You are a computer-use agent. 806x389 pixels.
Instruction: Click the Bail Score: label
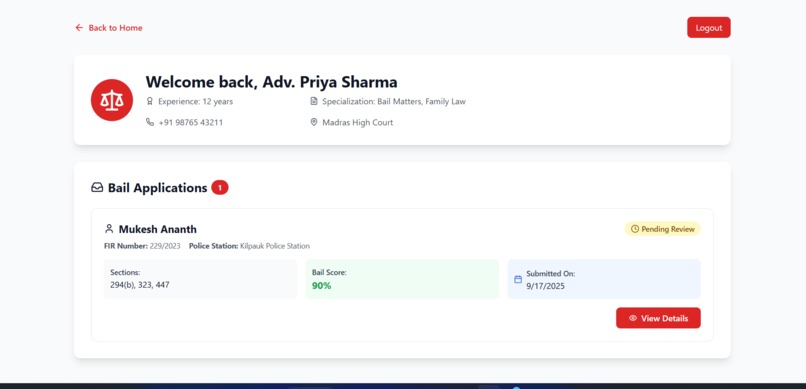[329, 273]
